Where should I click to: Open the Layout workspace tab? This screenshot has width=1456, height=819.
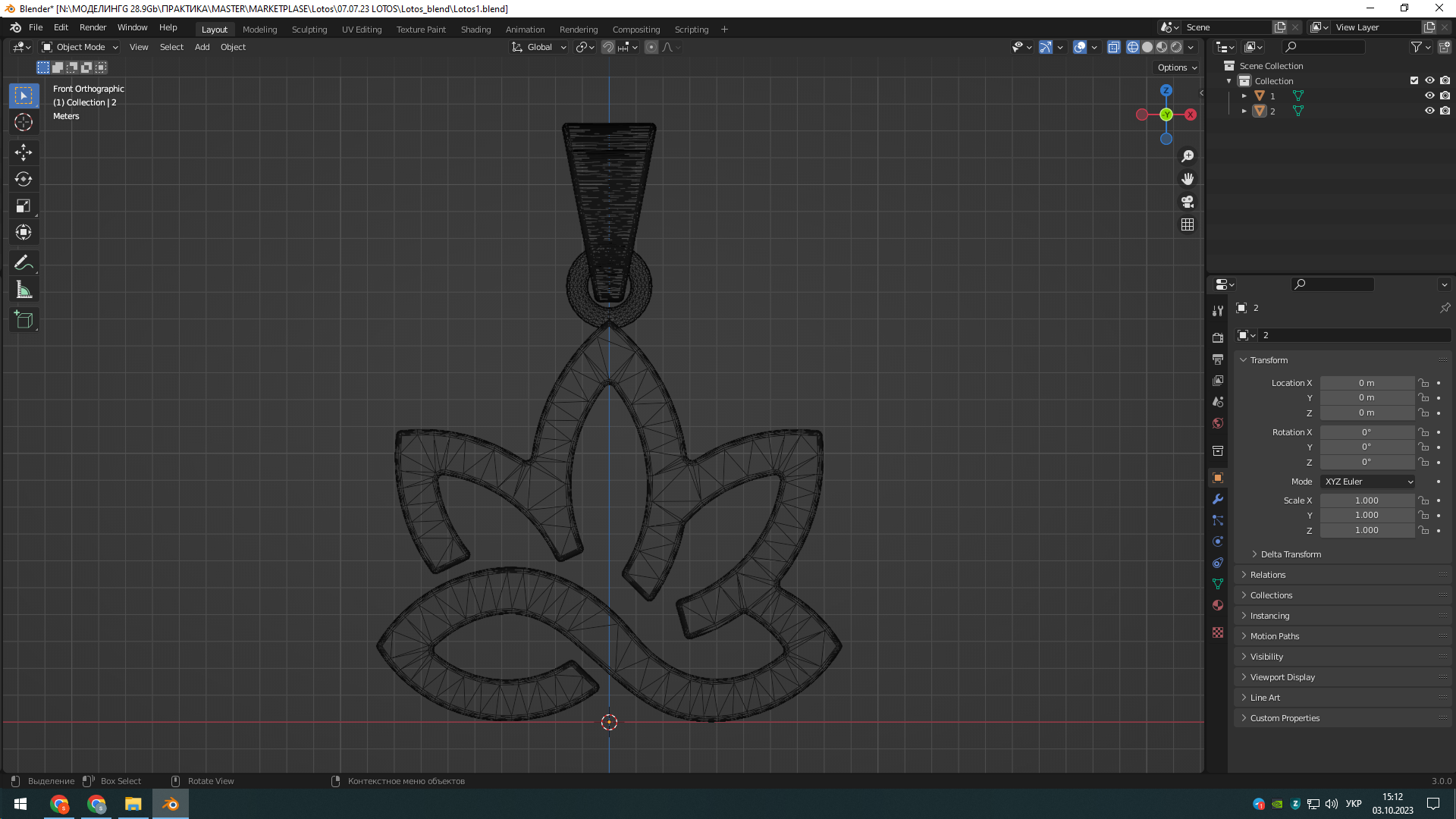213,29
